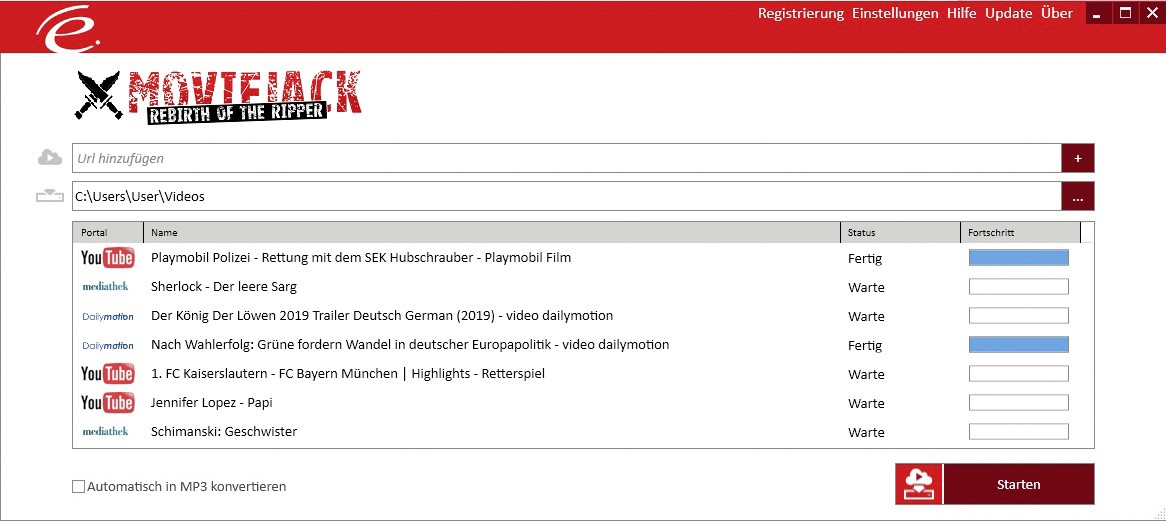This screenshot has height=521, width=1166.
Task: Open the Hilfe menu
Action: (x=962, y=13)
